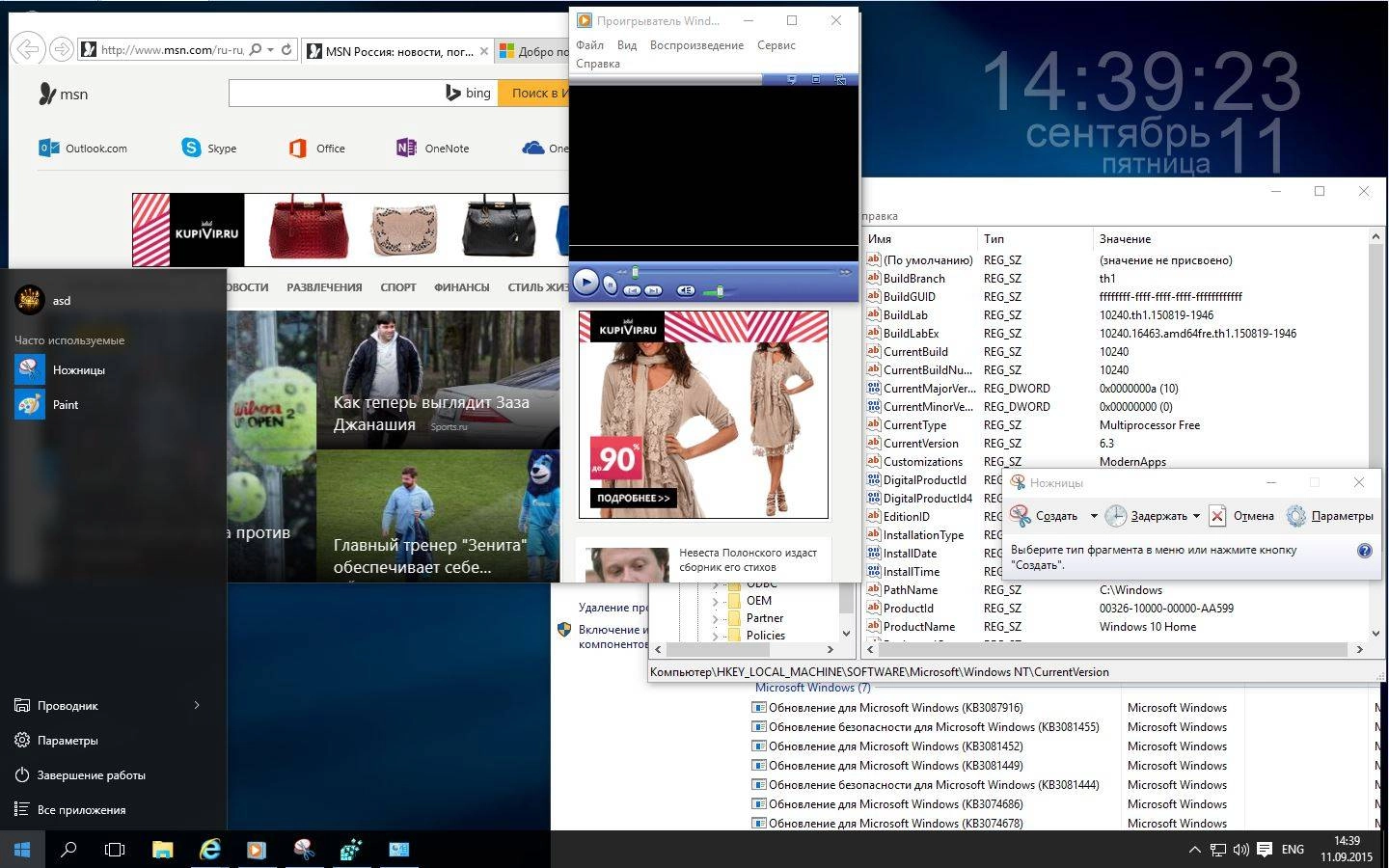This screenshot has height=868, width=1389.
Task: Click the quick access panel icon in Media Player
Action: tap(792, 80)
